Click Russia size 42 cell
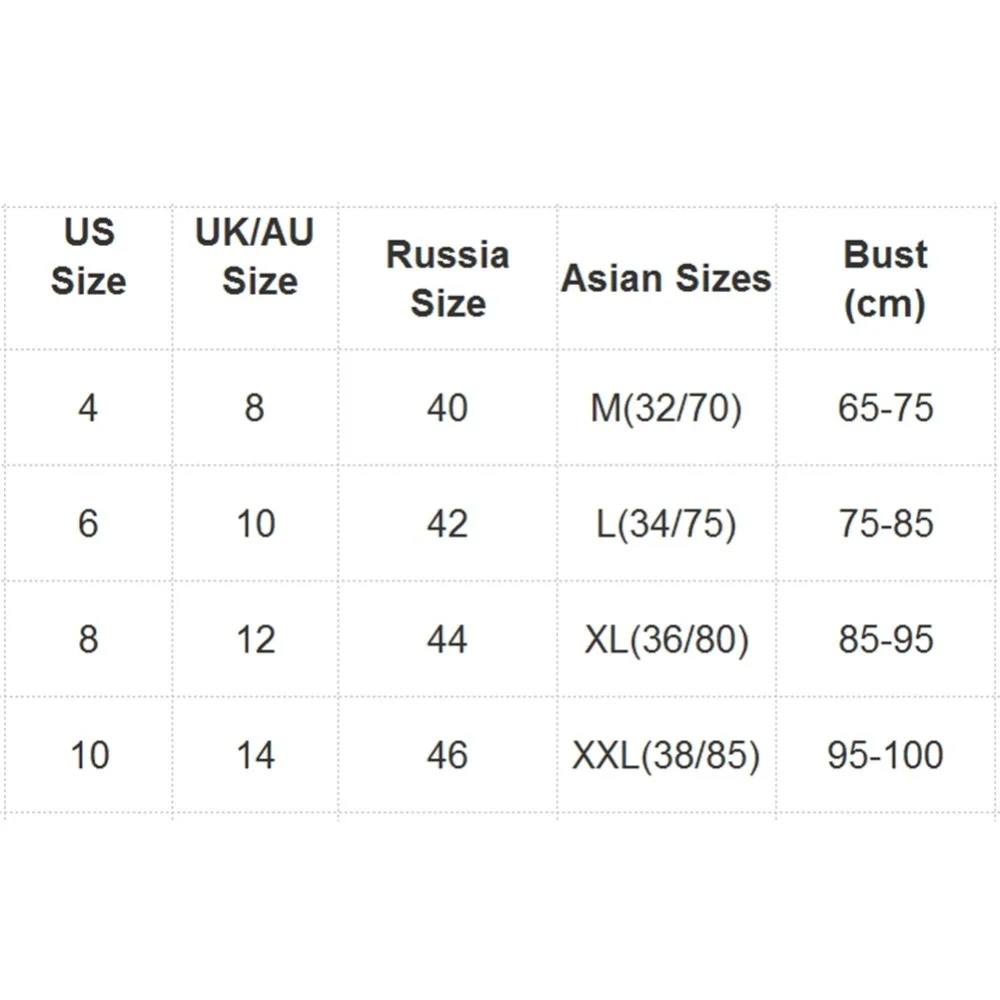Image resolution: width=1000 pixels, height=1000 pixels. [x=448, y=524]
